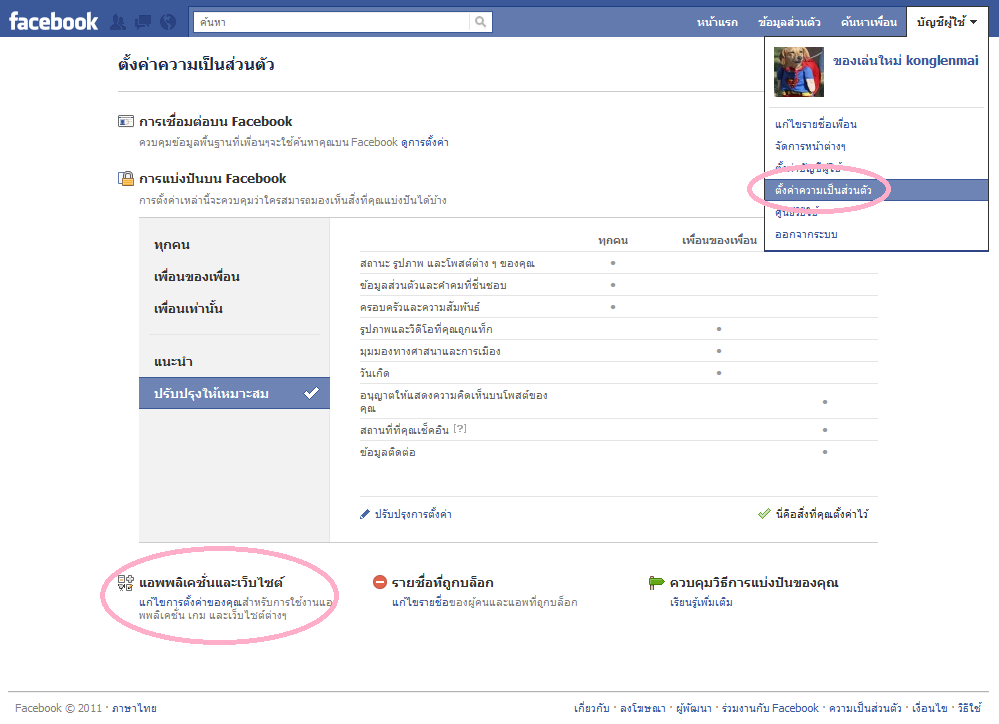Open ผู้พัฒนา footer link

point(693,708)
